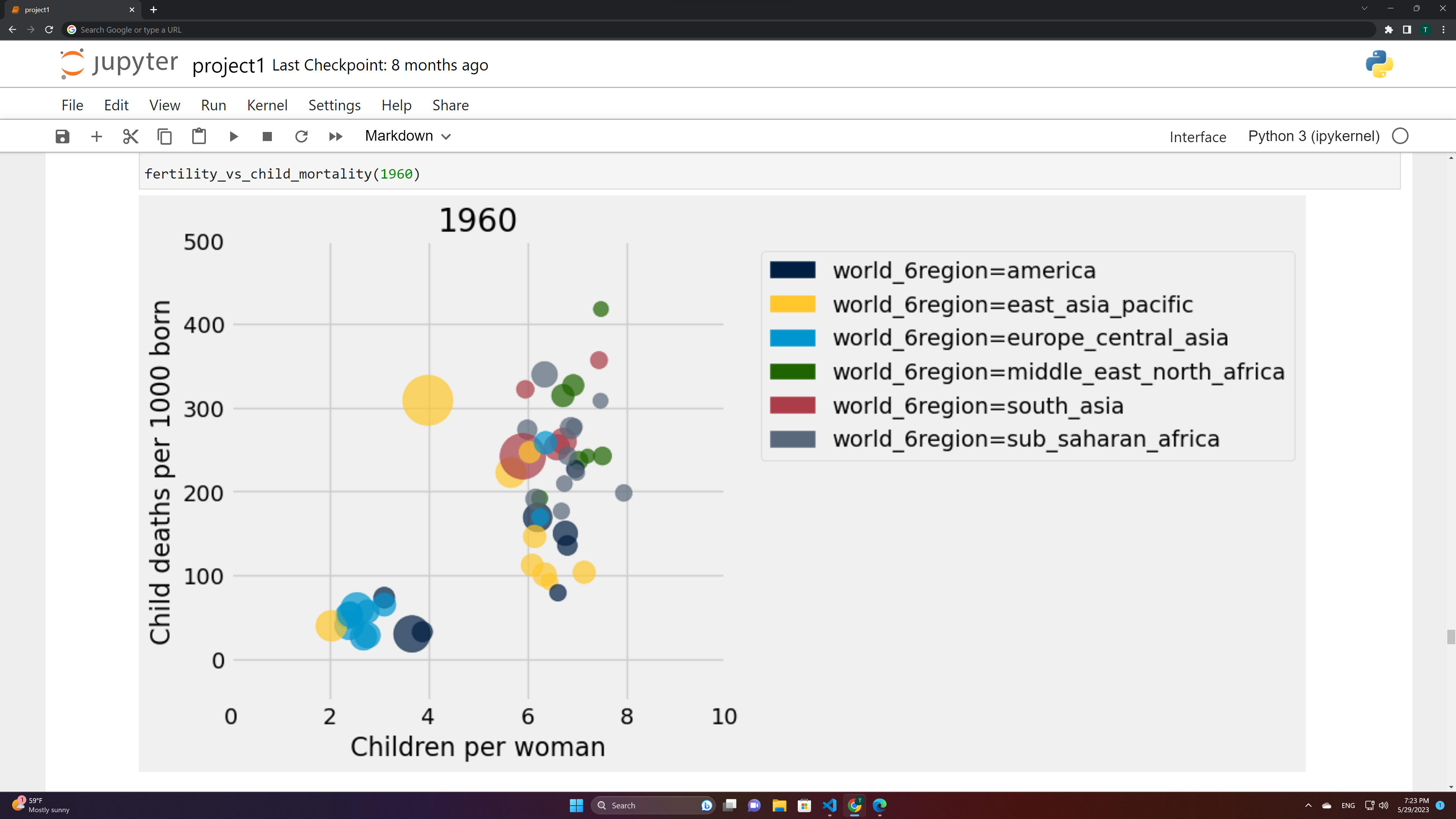Click the america legend color swatch
The image size is (1456, 819).
(792, 270)
